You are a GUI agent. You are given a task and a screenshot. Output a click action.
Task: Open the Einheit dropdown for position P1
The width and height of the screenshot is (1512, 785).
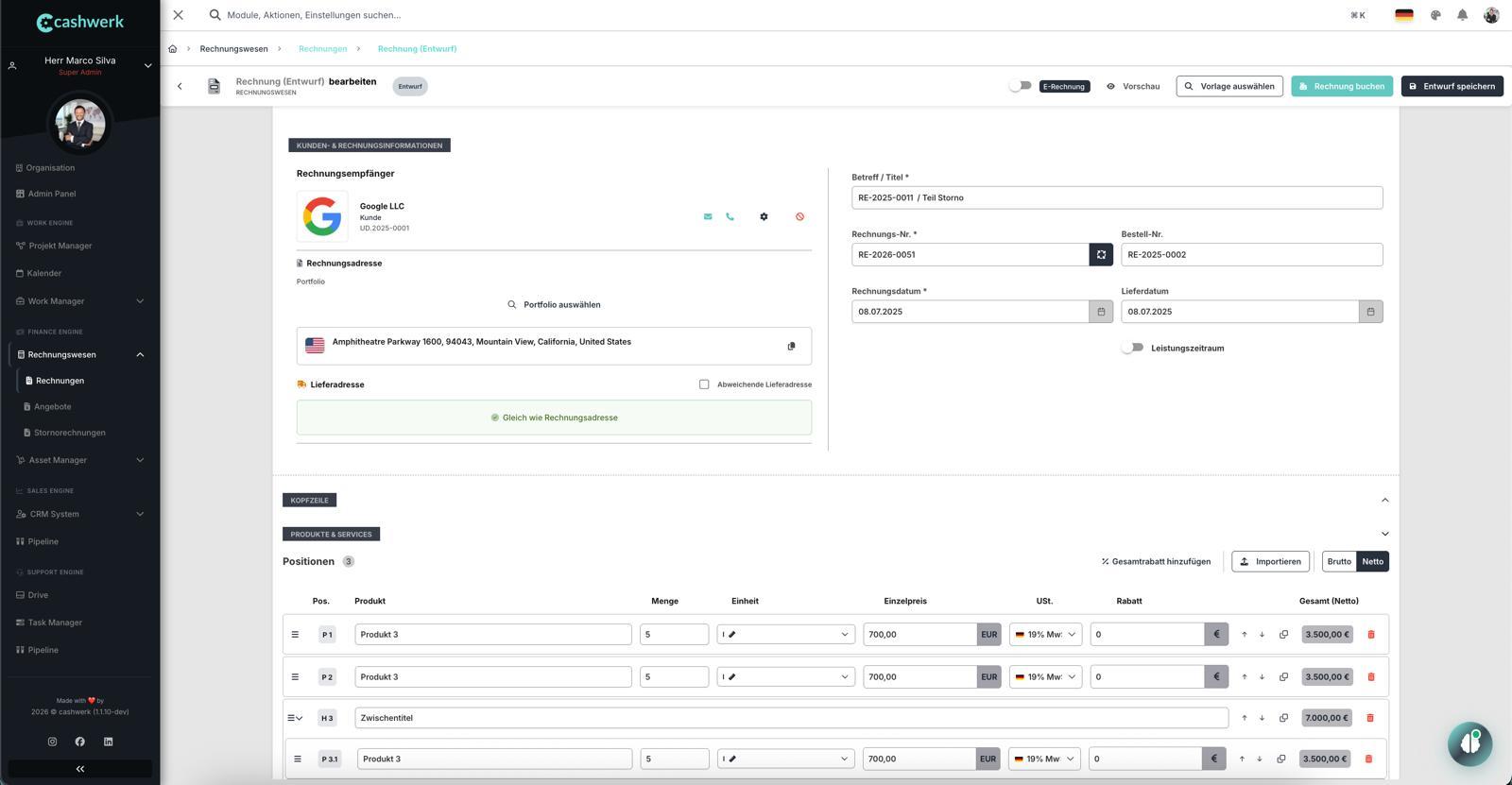point(785,635)
